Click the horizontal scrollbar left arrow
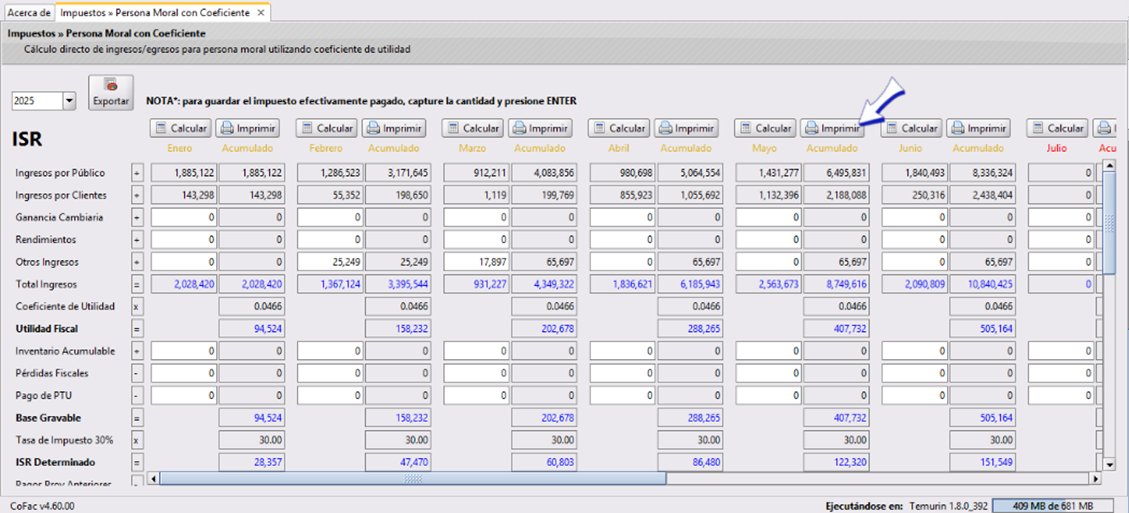Image resolution: width=1129 pixels, height=513 pixels. tap(153, 479)
